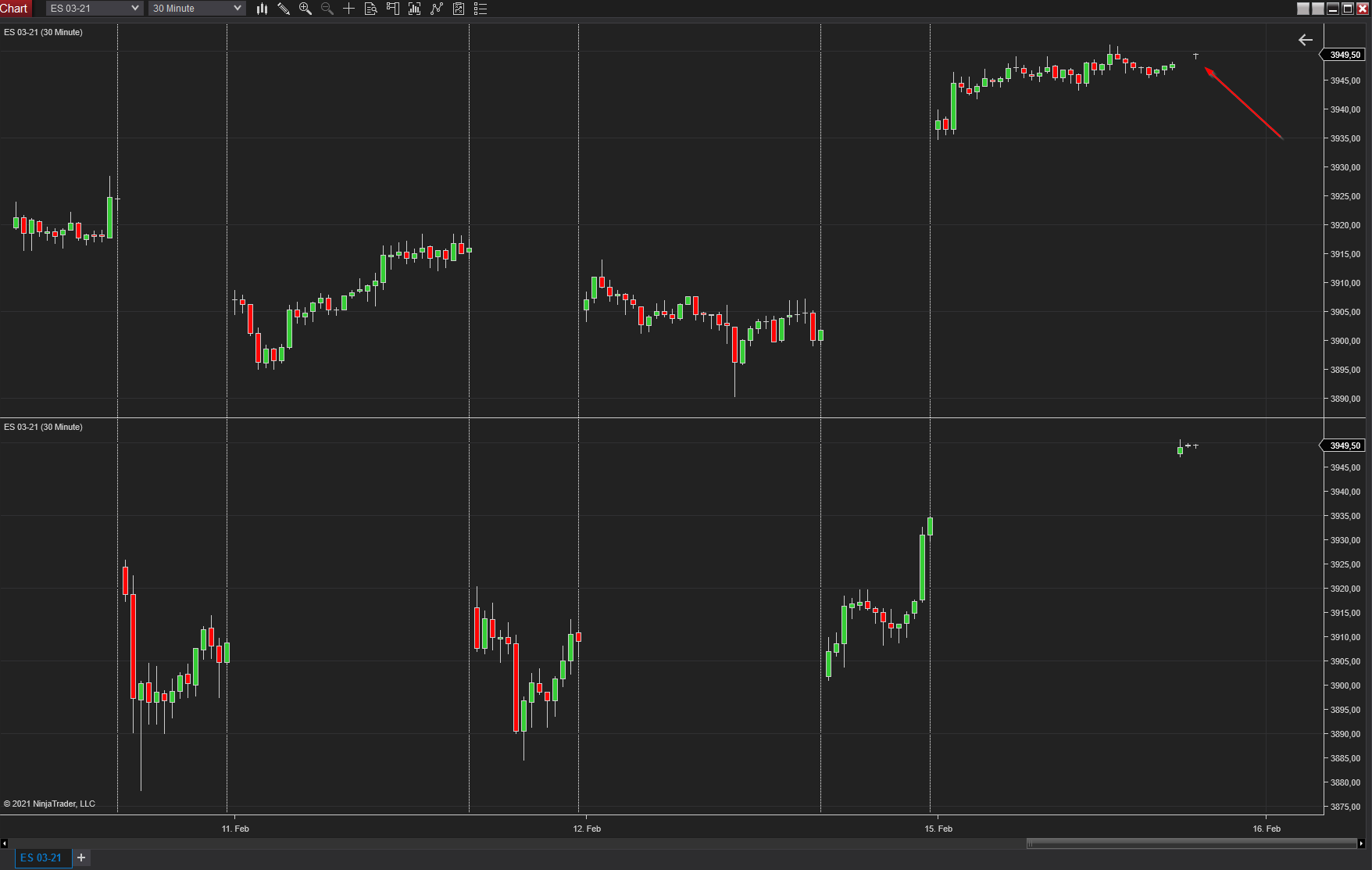Open the ES 03-21 instrument dropdown
This screenshot has height=870, width=1372.
point(95,9)
